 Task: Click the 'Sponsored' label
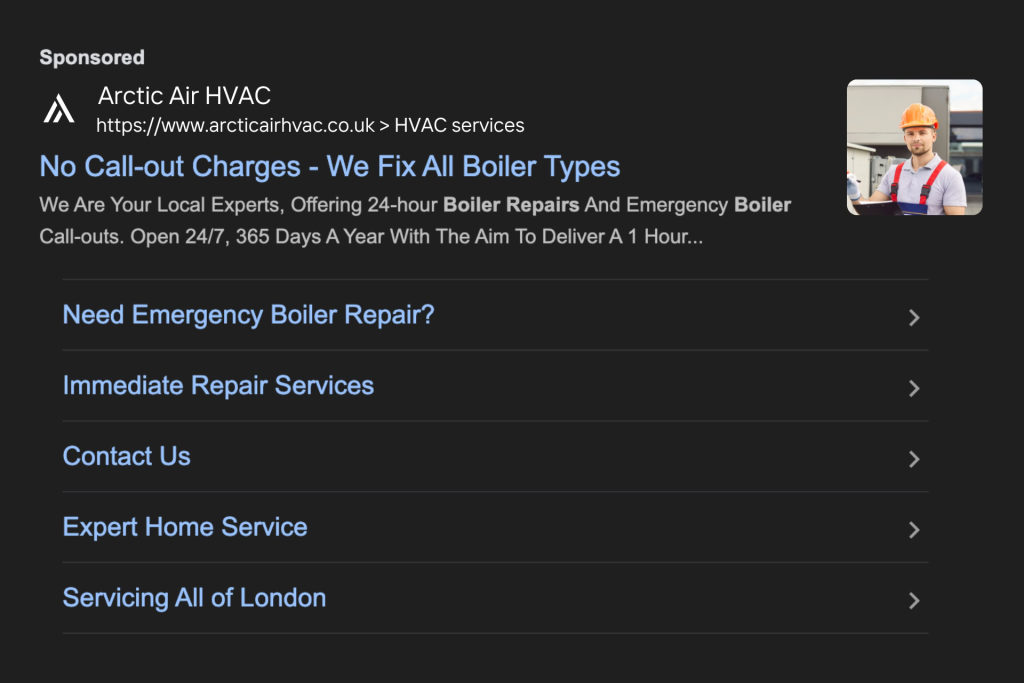coord(92,58)
